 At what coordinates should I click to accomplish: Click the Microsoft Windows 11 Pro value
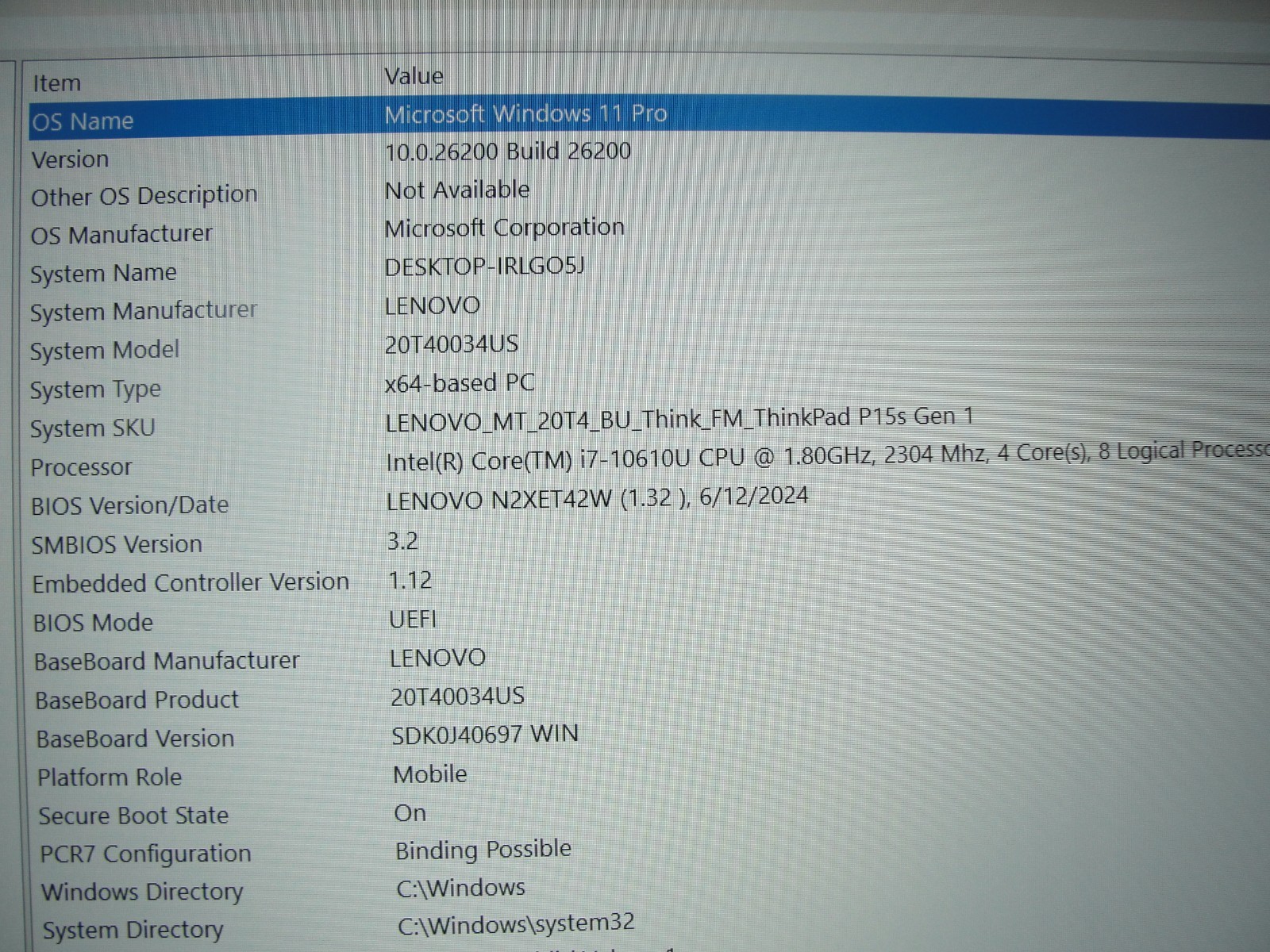[526, 114]
